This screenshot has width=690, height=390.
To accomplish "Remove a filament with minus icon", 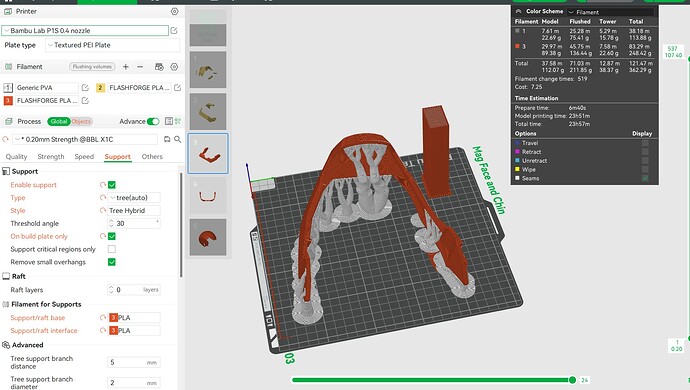I will [x=140, y=66].
